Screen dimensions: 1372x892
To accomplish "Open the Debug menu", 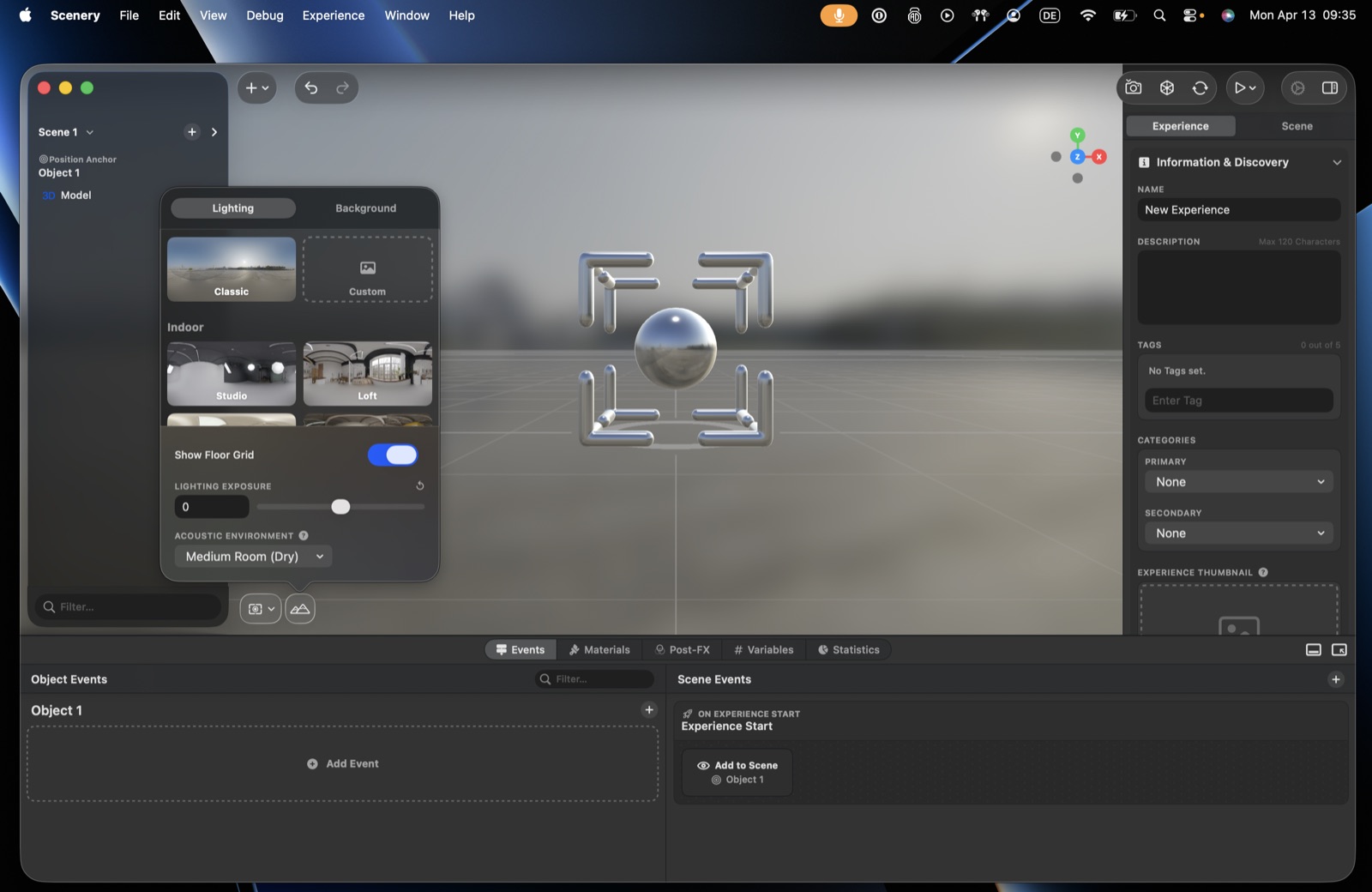I will pos(265,15).
